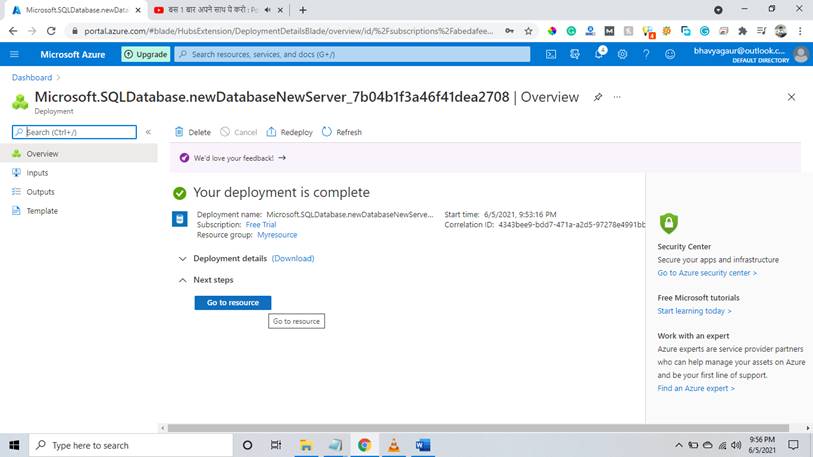Image resolution: width=813 pixels, height=457 pixels.
Task: Open Cloud Shell from the top bar
Action: point(551,54)
